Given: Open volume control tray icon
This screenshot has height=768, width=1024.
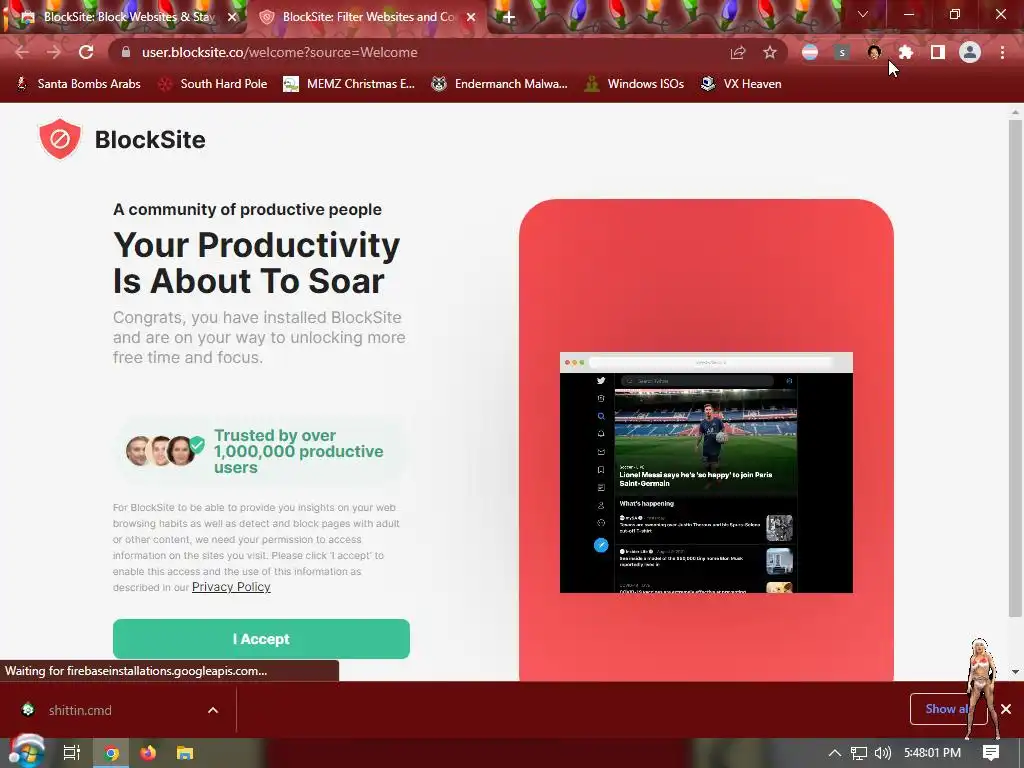Looking at the screenshot, I should pos(882,753).
